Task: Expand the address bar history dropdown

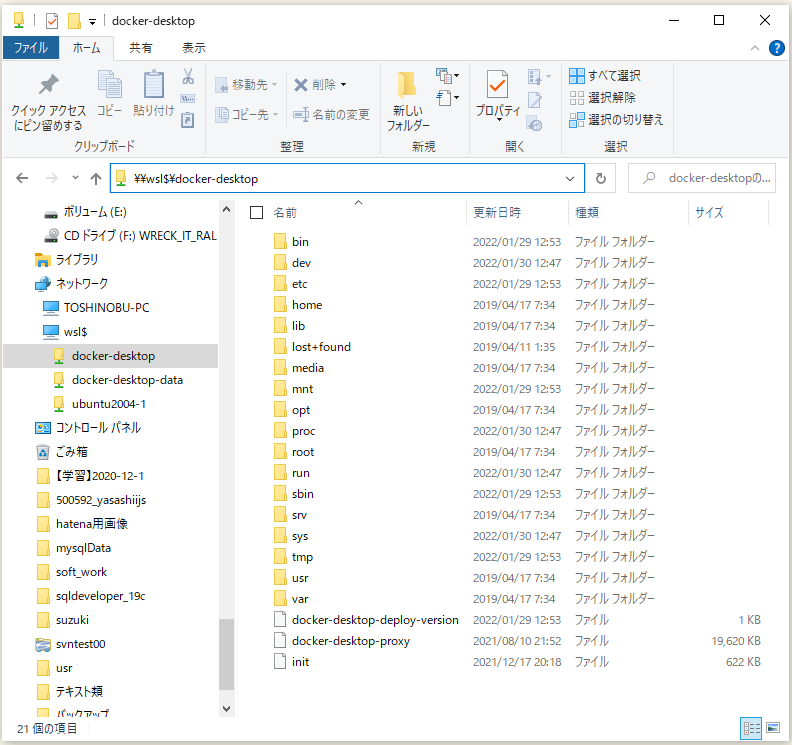Action: click(x=570, y=178)
